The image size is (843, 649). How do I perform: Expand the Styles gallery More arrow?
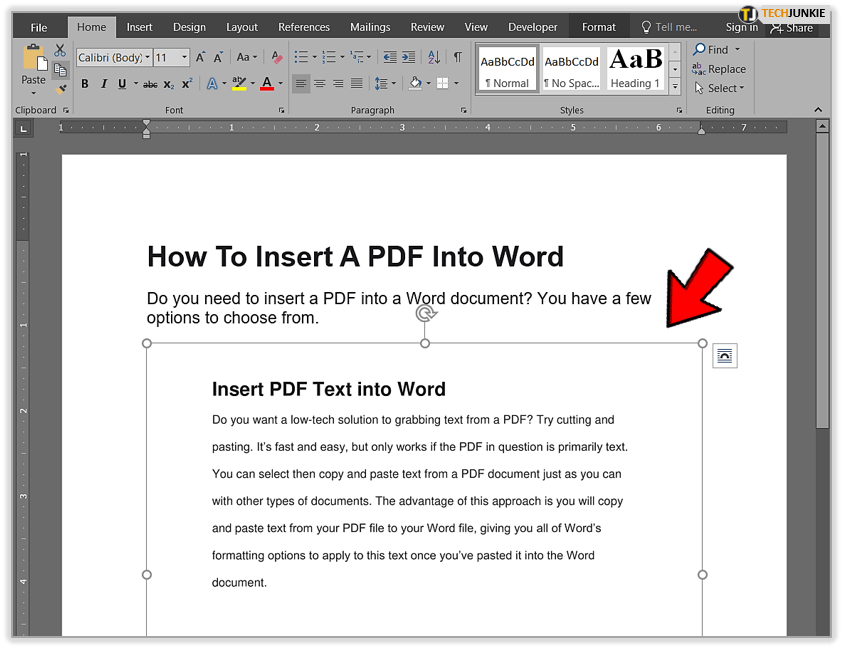coord(675,88)
